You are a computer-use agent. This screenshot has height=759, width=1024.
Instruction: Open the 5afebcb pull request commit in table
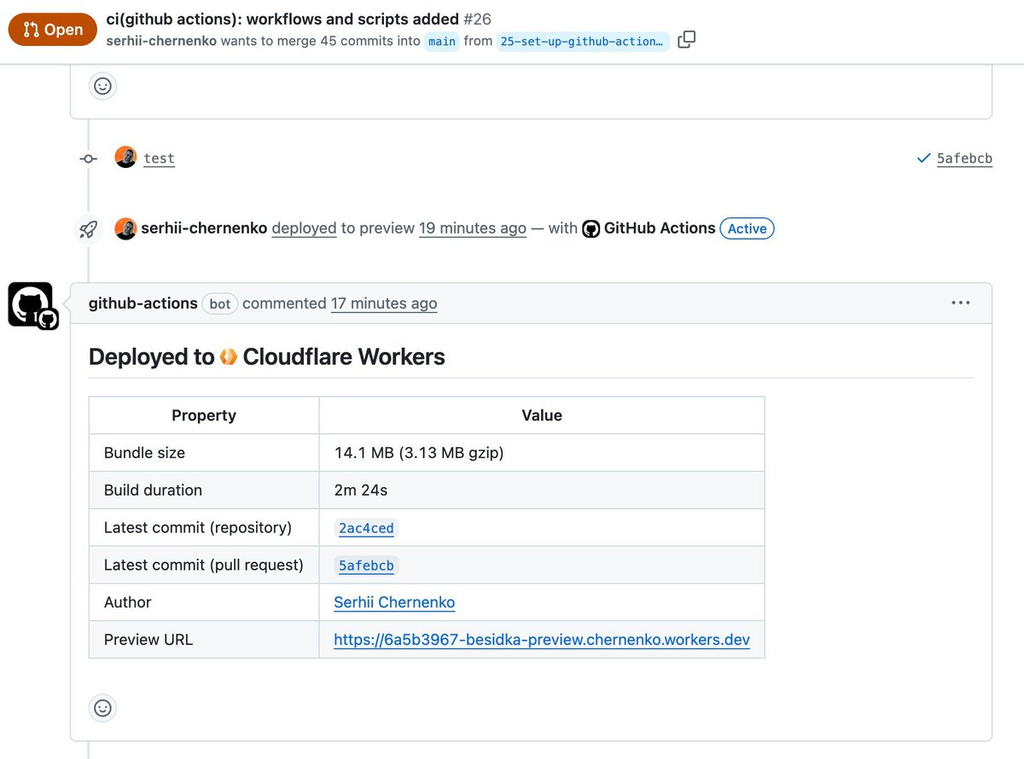click(366, 565)
